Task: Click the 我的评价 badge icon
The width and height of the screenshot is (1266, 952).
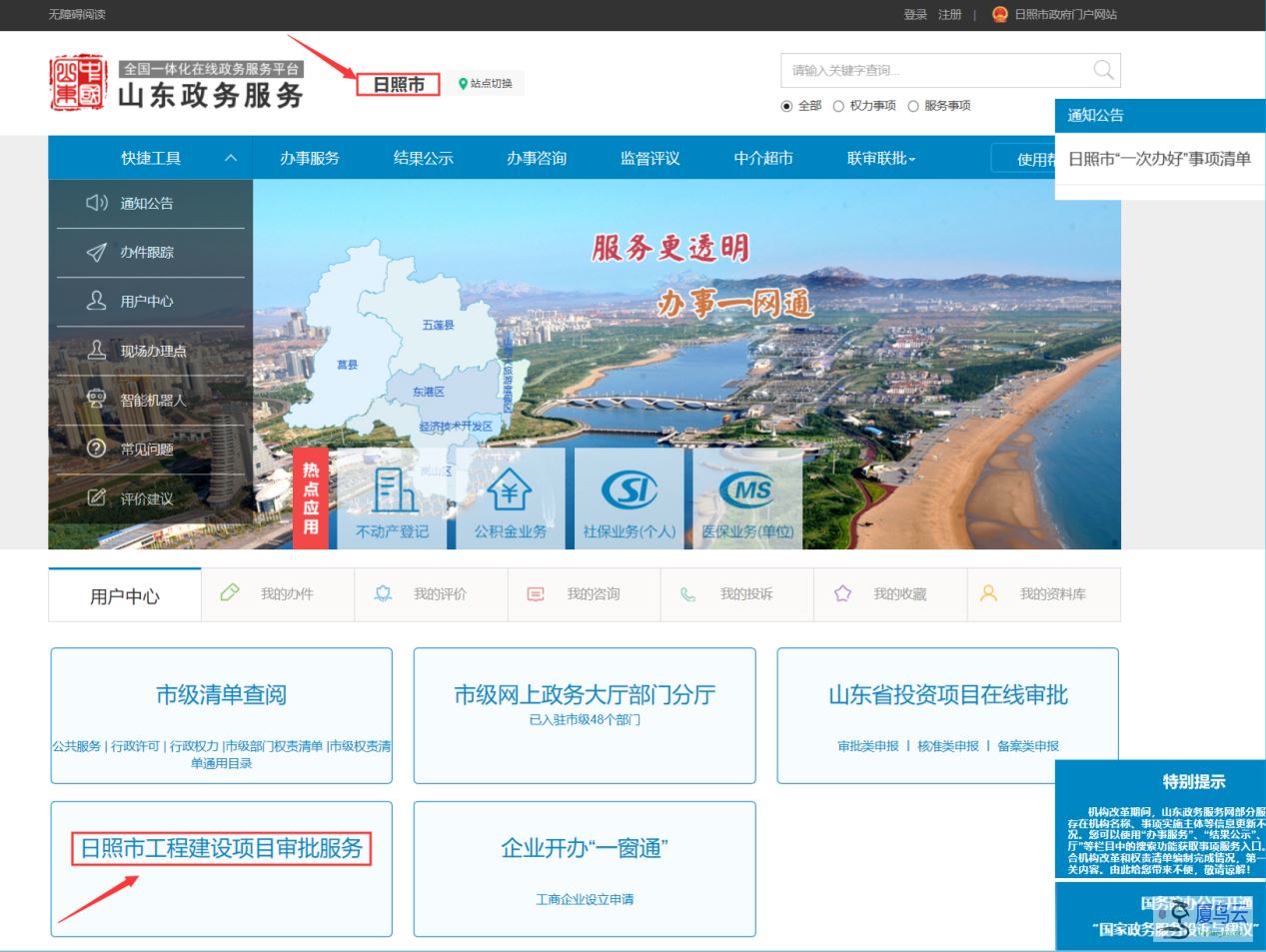Action: click(x=383, y=593)
